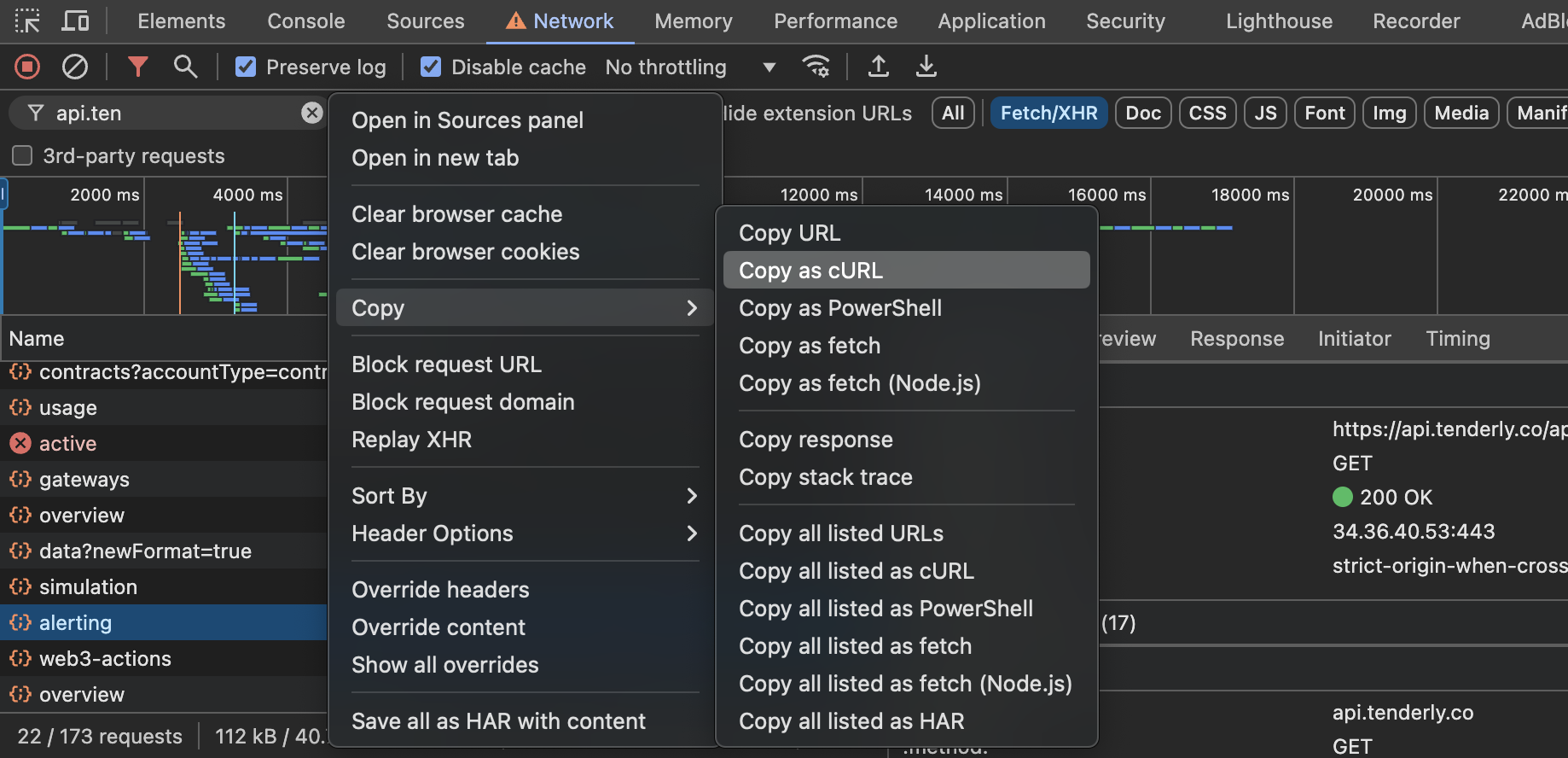
Task: Open the No throttling dropdown
Action: coord(690,67)
